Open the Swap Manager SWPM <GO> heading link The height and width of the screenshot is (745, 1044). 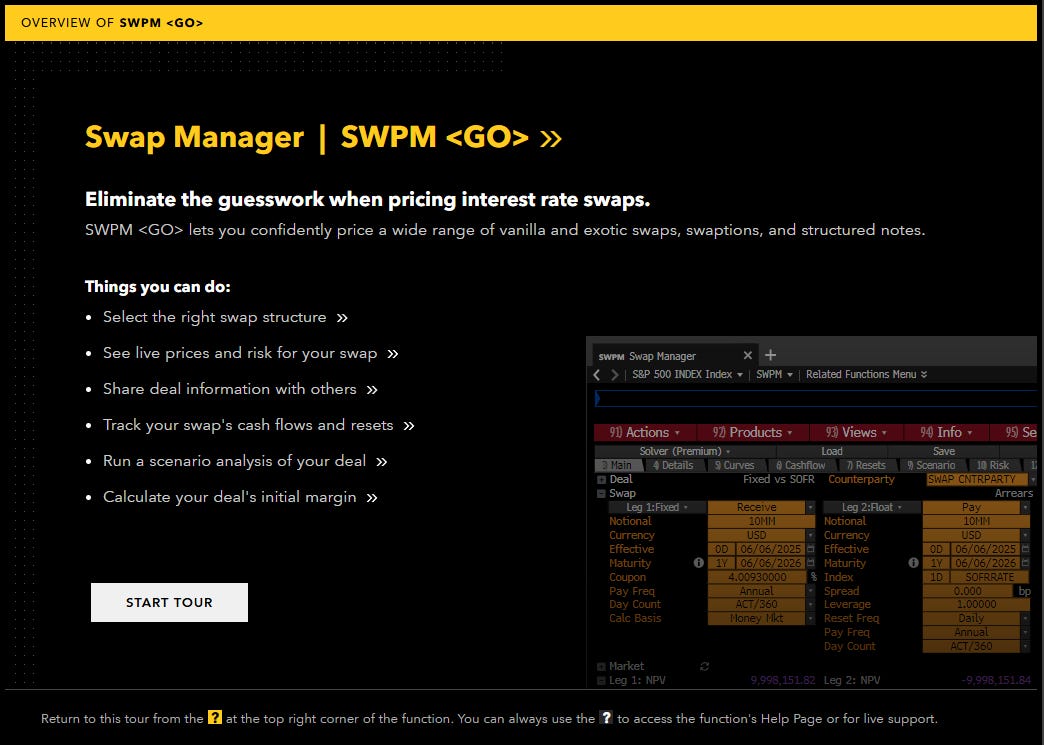[x=324, y=136]
